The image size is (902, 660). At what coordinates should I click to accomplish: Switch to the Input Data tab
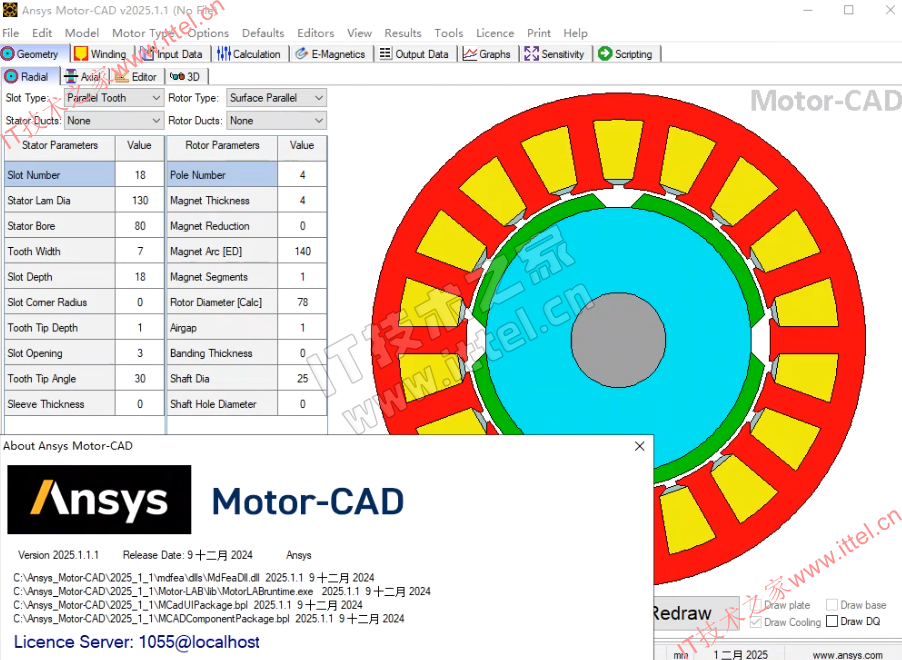(172, 54)
